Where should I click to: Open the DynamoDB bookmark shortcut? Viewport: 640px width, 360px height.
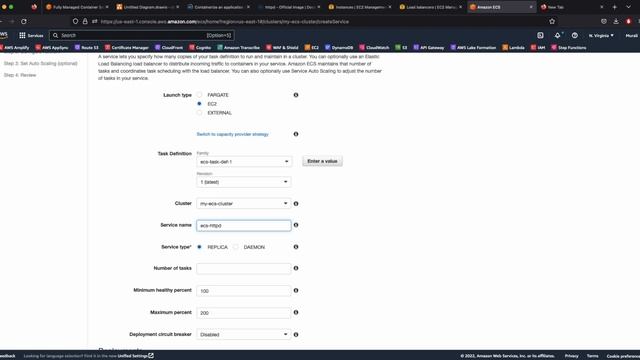pyautogui.click(x=339, y=48)
